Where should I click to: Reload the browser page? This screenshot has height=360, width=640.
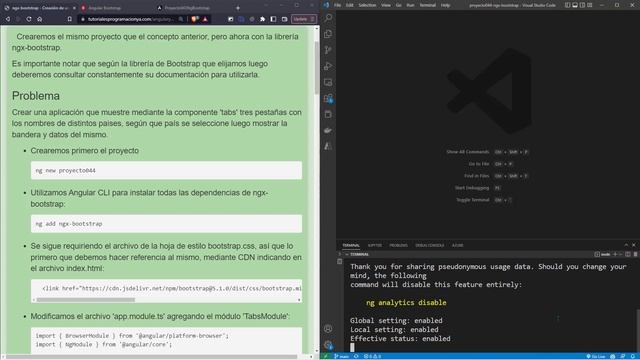(x=29, y=19)
